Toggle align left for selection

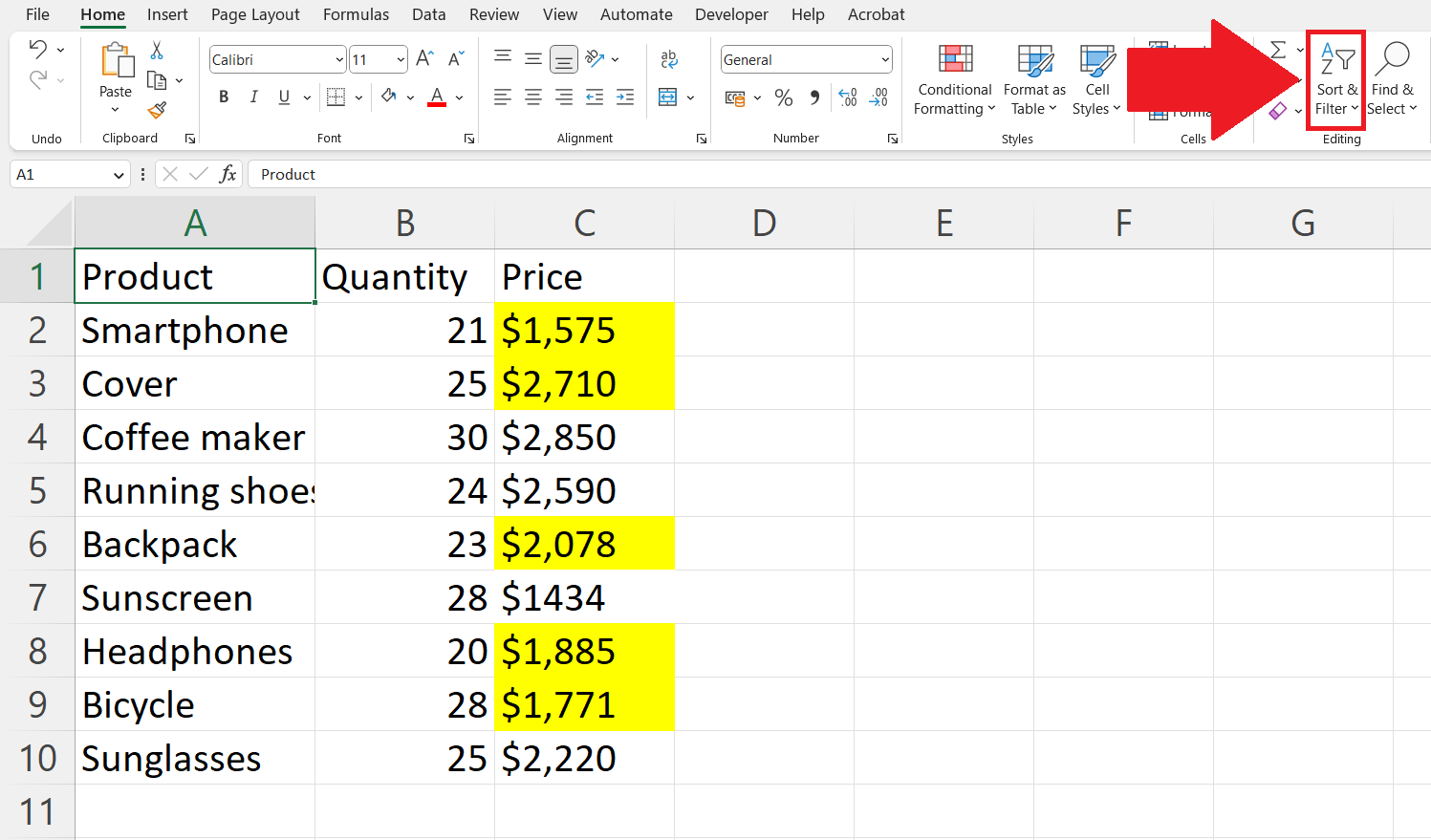502,97
